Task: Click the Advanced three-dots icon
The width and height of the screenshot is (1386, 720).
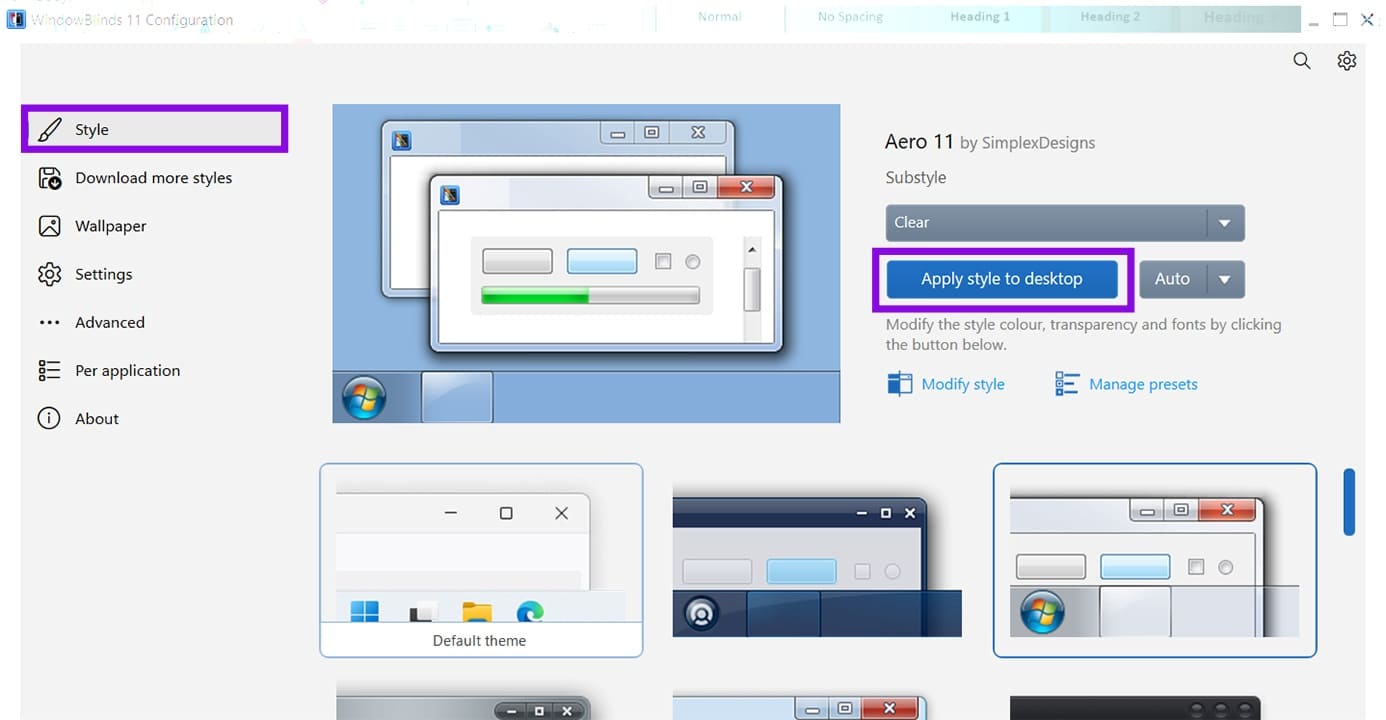Action: tap(49, 322)
